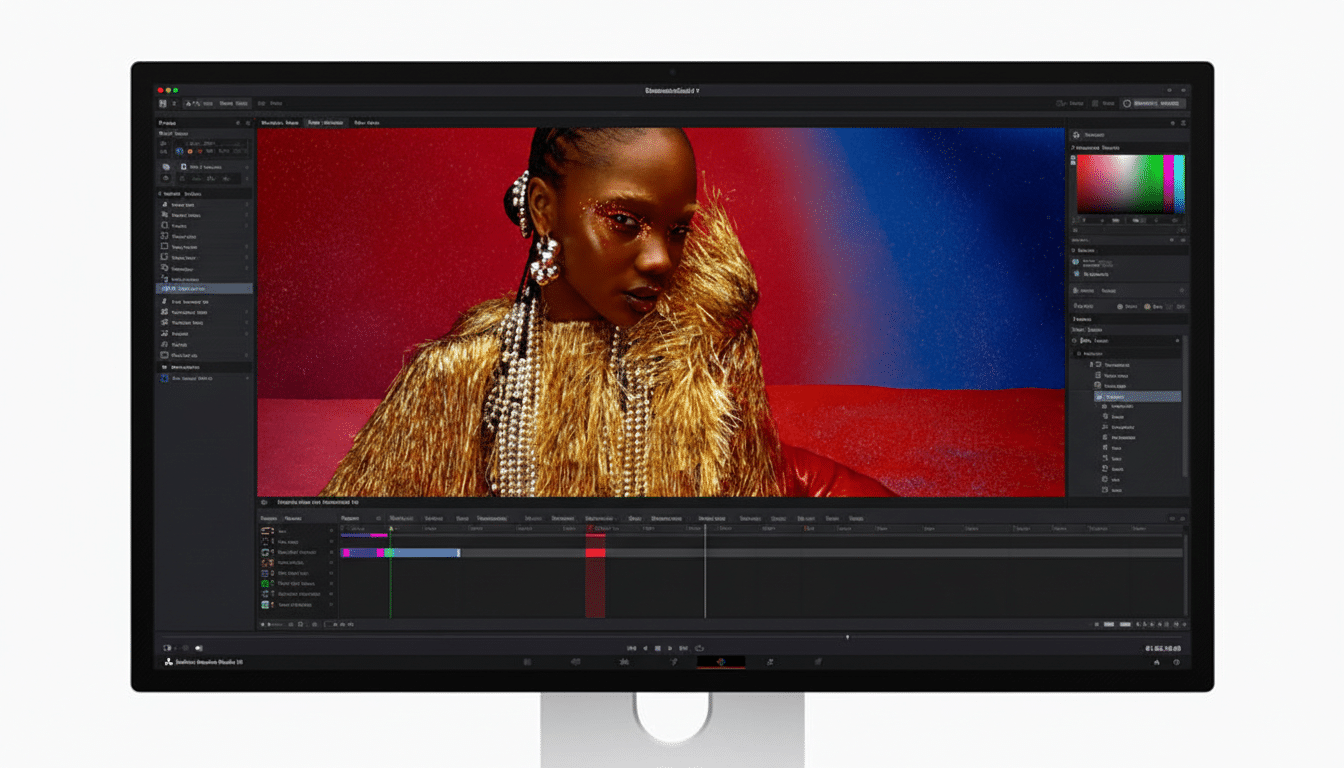Switch to the middle tab above the viewer

325,122
